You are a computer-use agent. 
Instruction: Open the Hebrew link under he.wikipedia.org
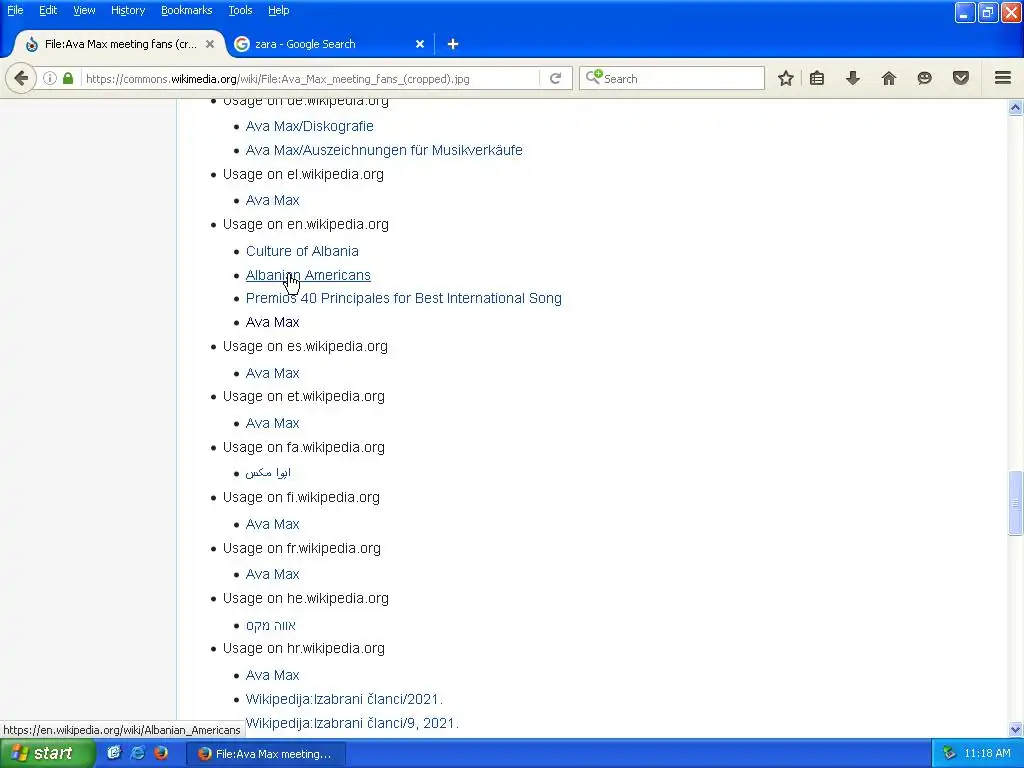tap(270, 626)
